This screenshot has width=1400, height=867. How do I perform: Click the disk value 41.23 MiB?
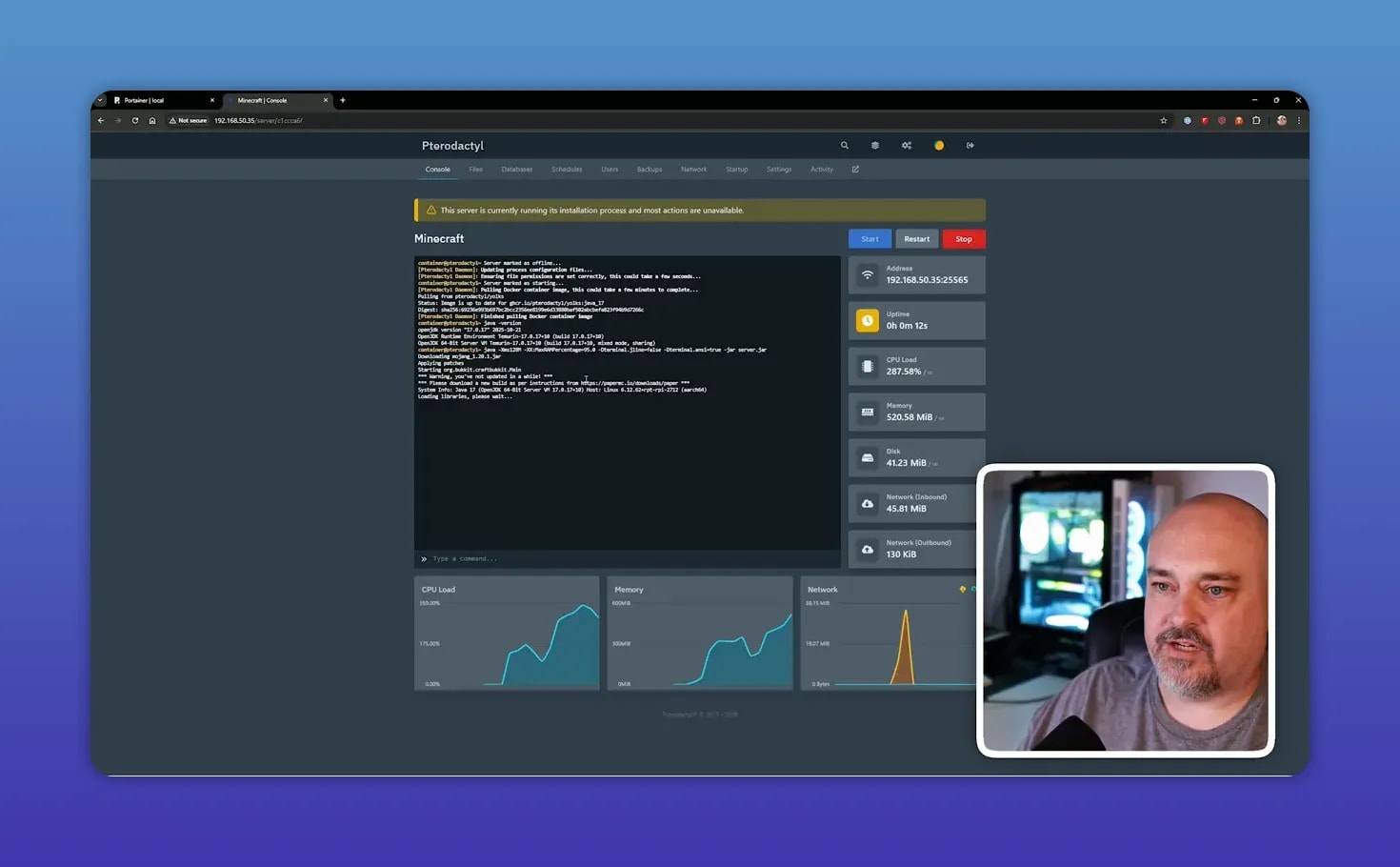(x=906, y=463)
